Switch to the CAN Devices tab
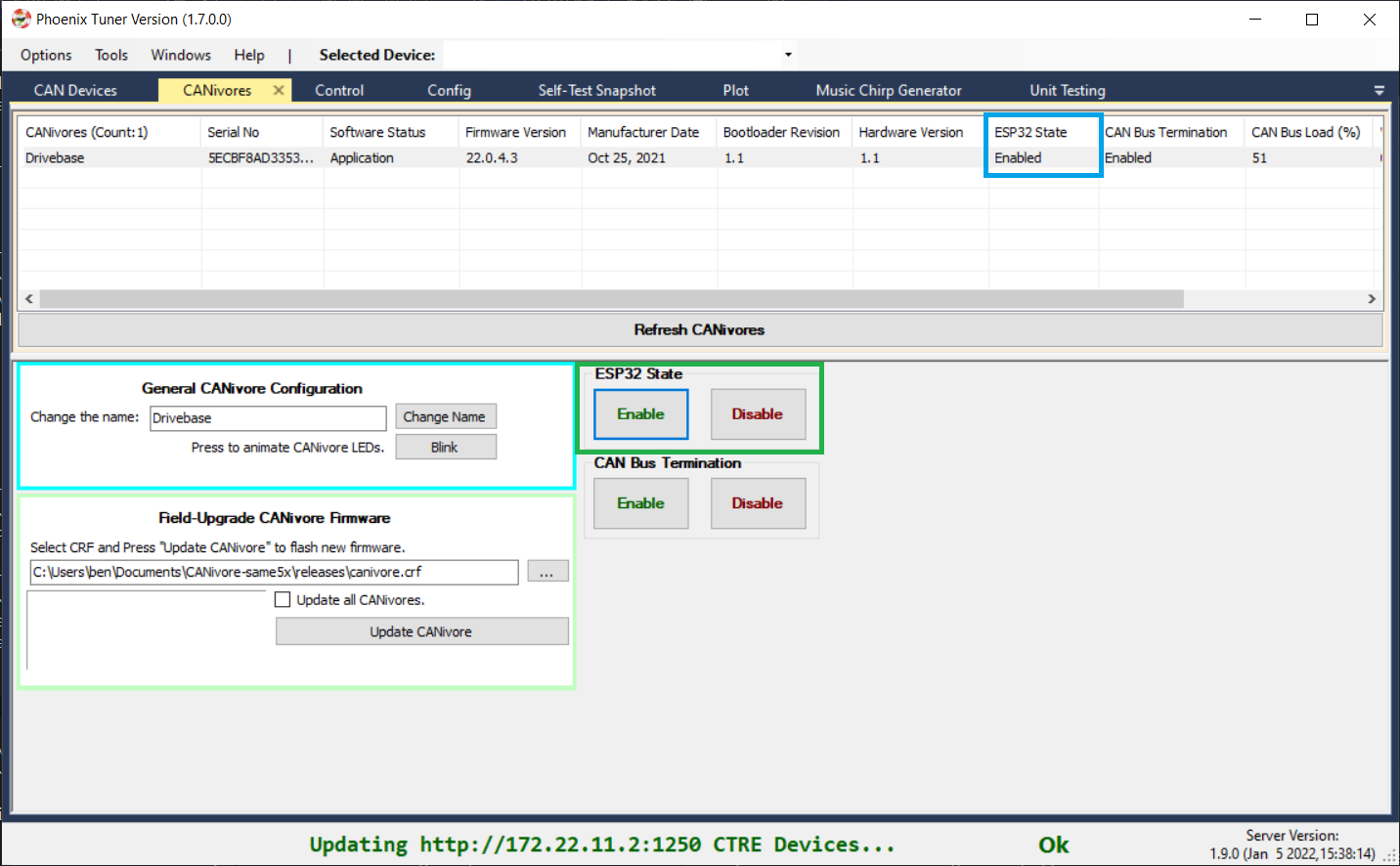The image size is (1400, 866). coord(75,90)
